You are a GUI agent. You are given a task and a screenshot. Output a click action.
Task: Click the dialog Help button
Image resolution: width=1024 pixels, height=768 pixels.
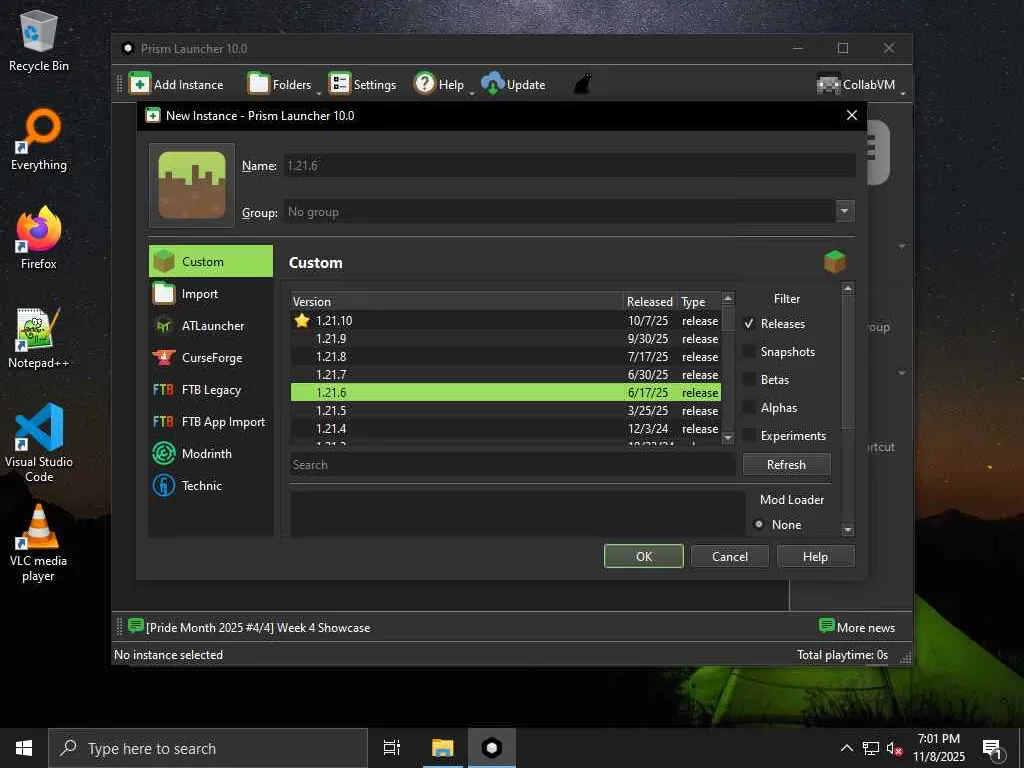pyautogui.click(x=815, y=556)
